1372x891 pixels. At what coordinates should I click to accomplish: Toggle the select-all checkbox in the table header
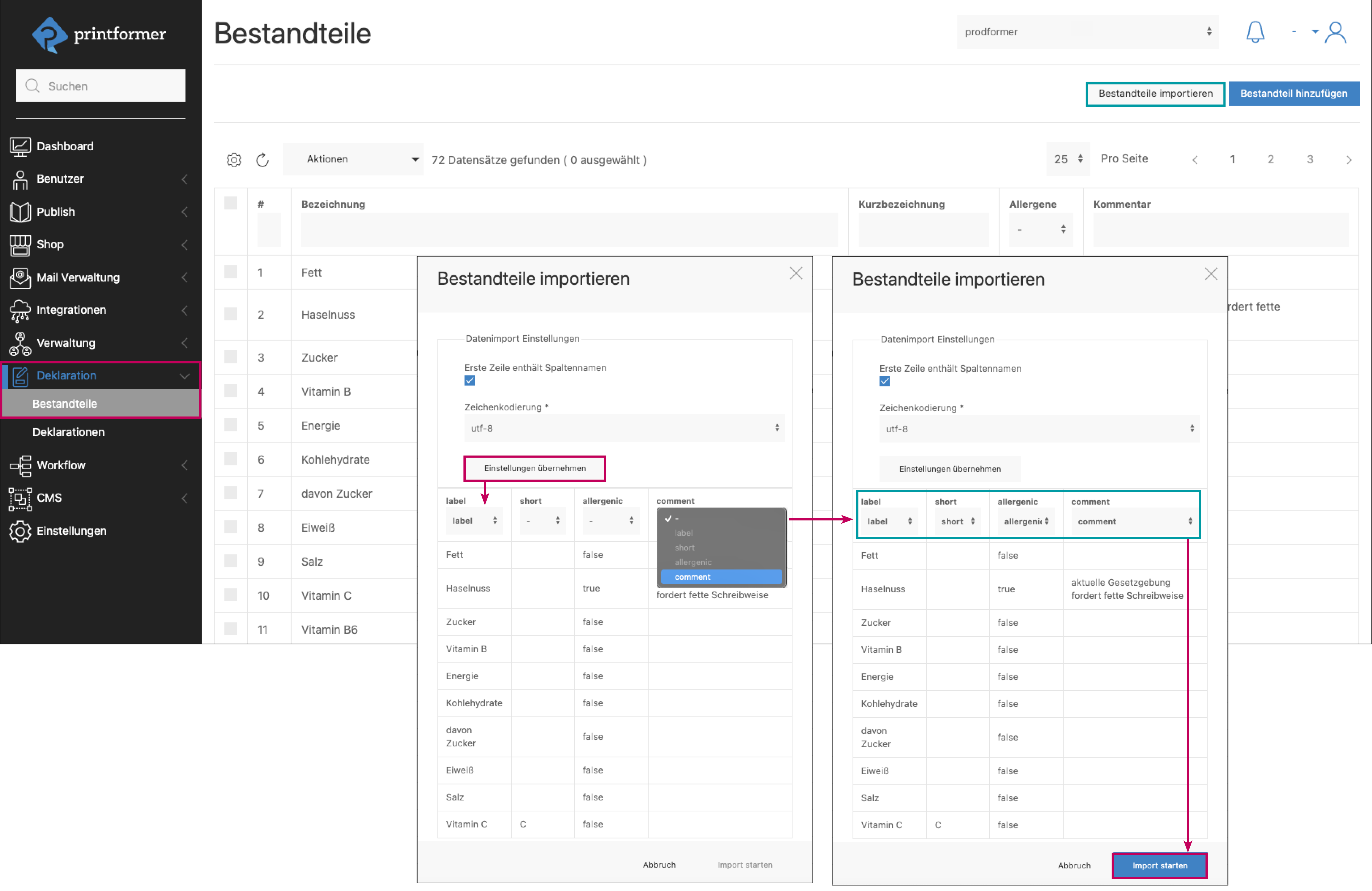click(230, 203)
